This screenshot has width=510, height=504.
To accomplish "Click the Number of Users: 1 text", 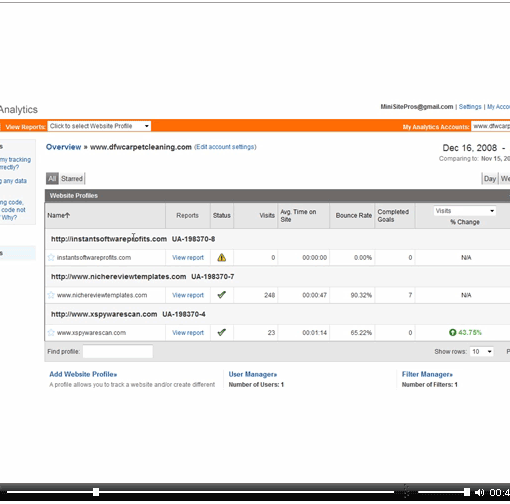I will [256, 385].
